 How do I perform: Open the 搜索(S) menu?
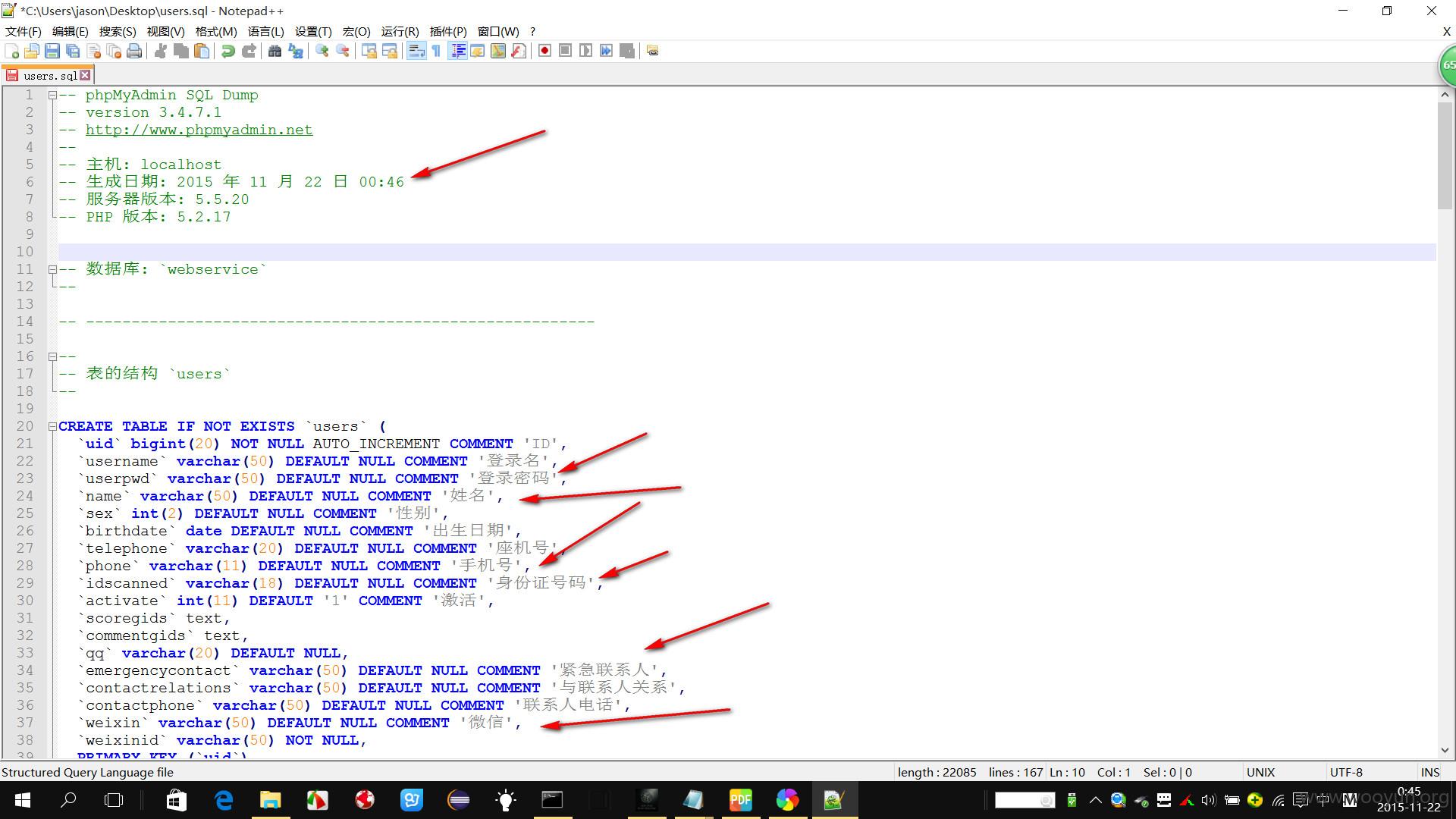point(118,31)
